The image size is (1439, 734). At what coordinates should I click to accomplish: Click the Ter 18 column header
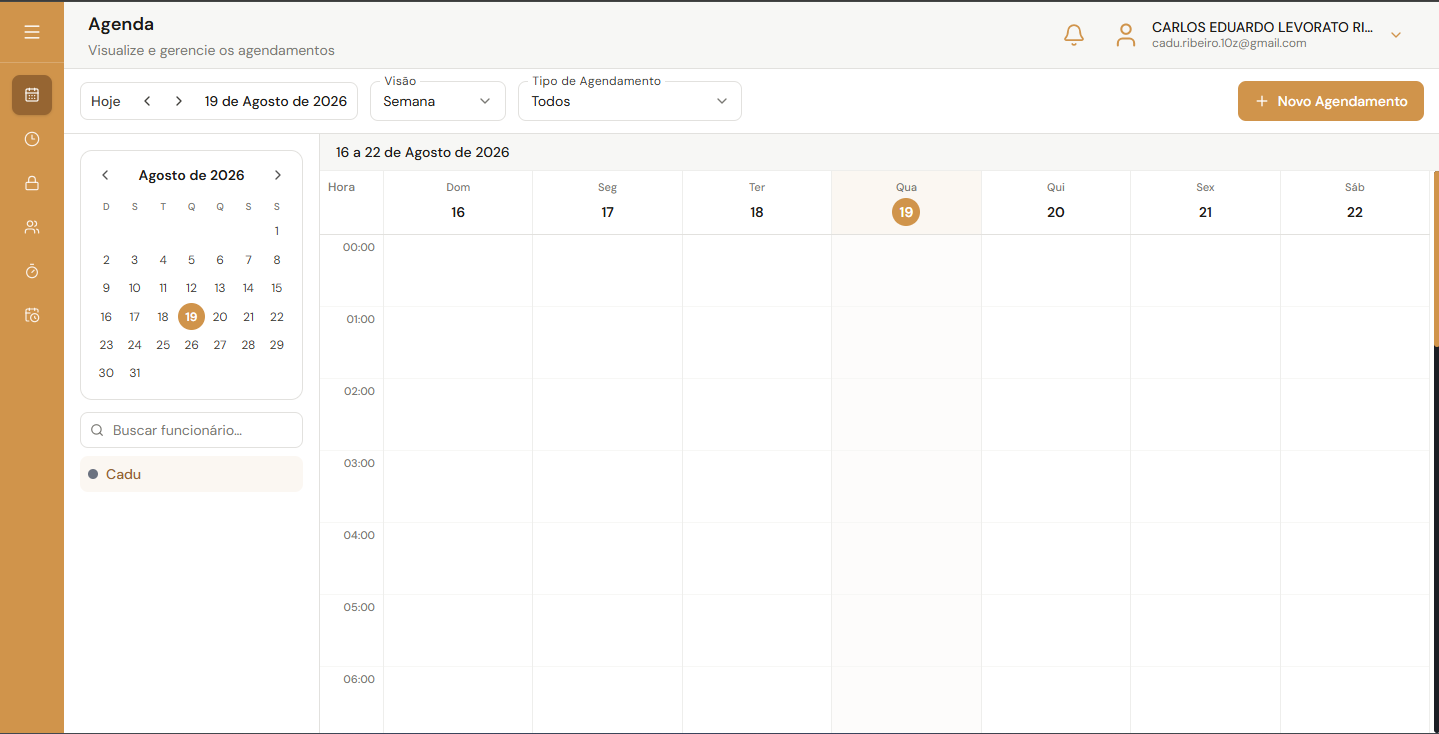click(x=757, y=202)
